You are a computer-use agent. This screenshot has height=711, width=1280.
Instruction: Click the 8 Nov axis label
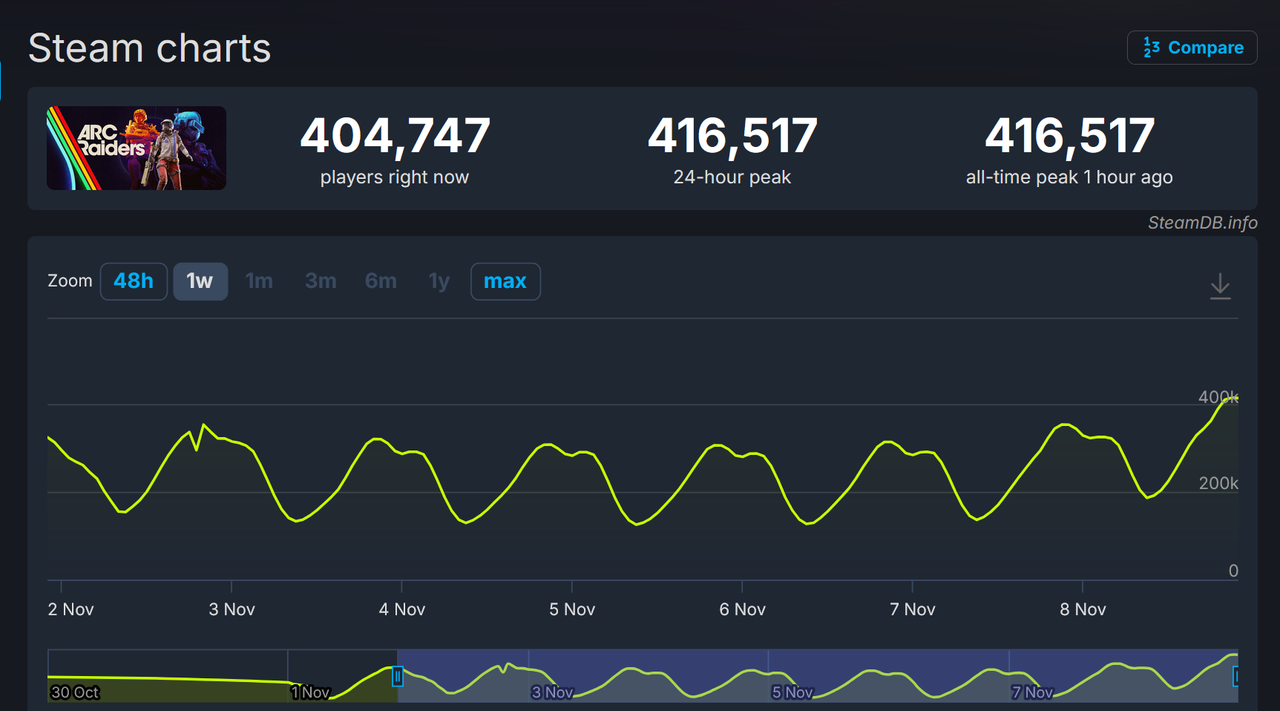(x=1082, y=609)
